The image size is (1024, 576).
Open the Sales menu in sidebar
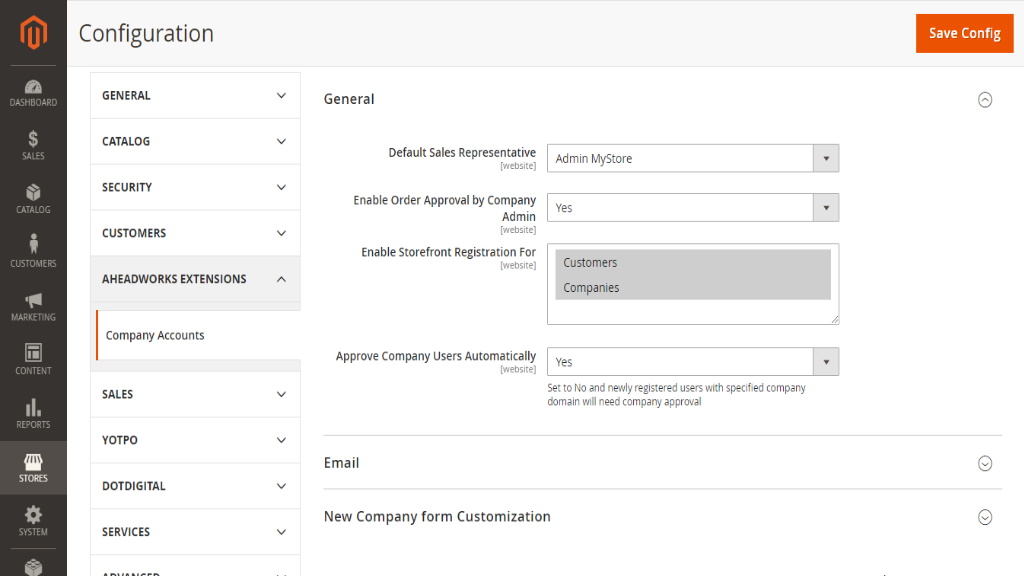click(x=33, y=145)
